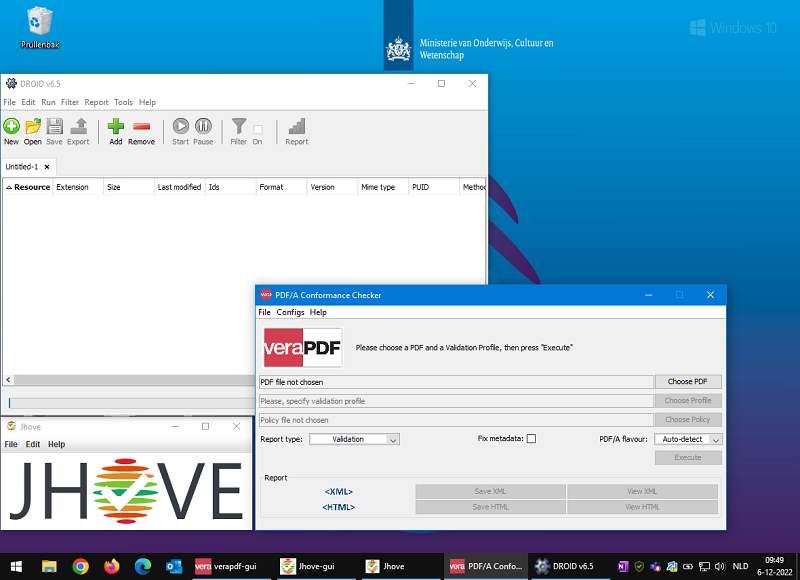Open the Jhove File menu
Screen dimensions: 800x580
pyautogui.click(x=11, y=444)
